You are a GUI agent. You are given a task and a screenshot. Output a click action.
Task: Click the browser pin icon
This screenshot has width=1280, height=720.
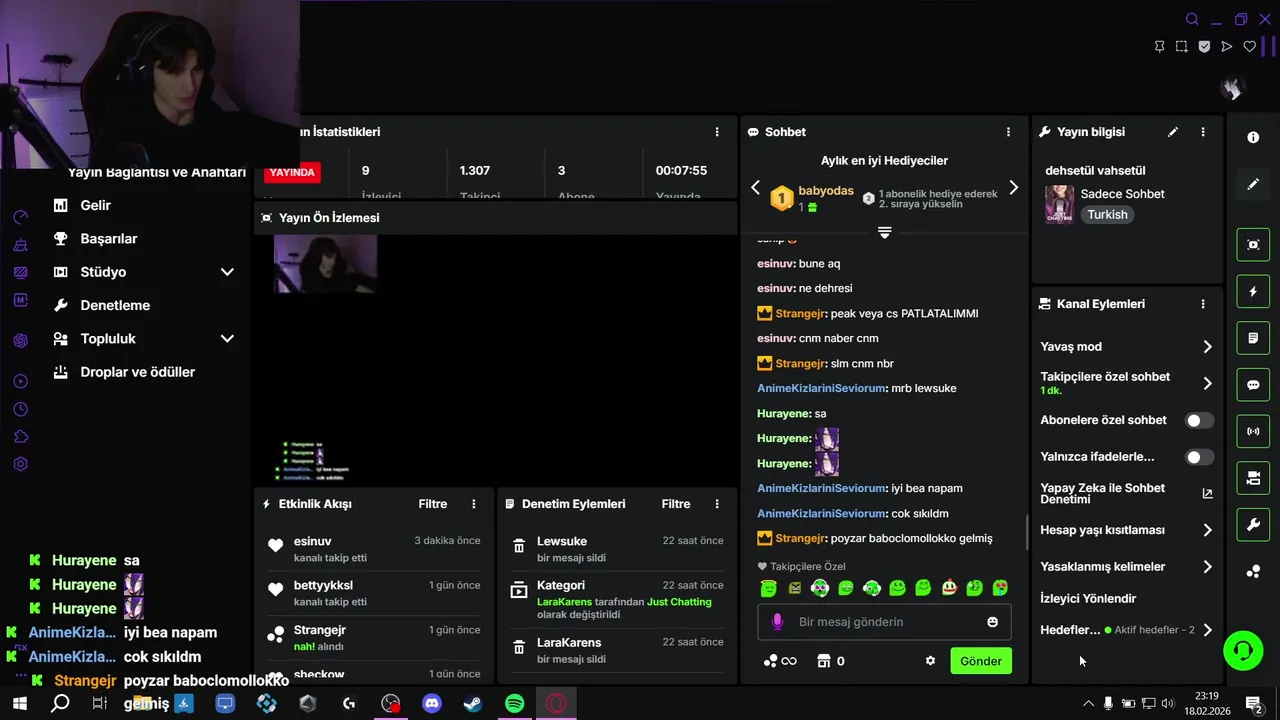click(x=1159, y=46)
